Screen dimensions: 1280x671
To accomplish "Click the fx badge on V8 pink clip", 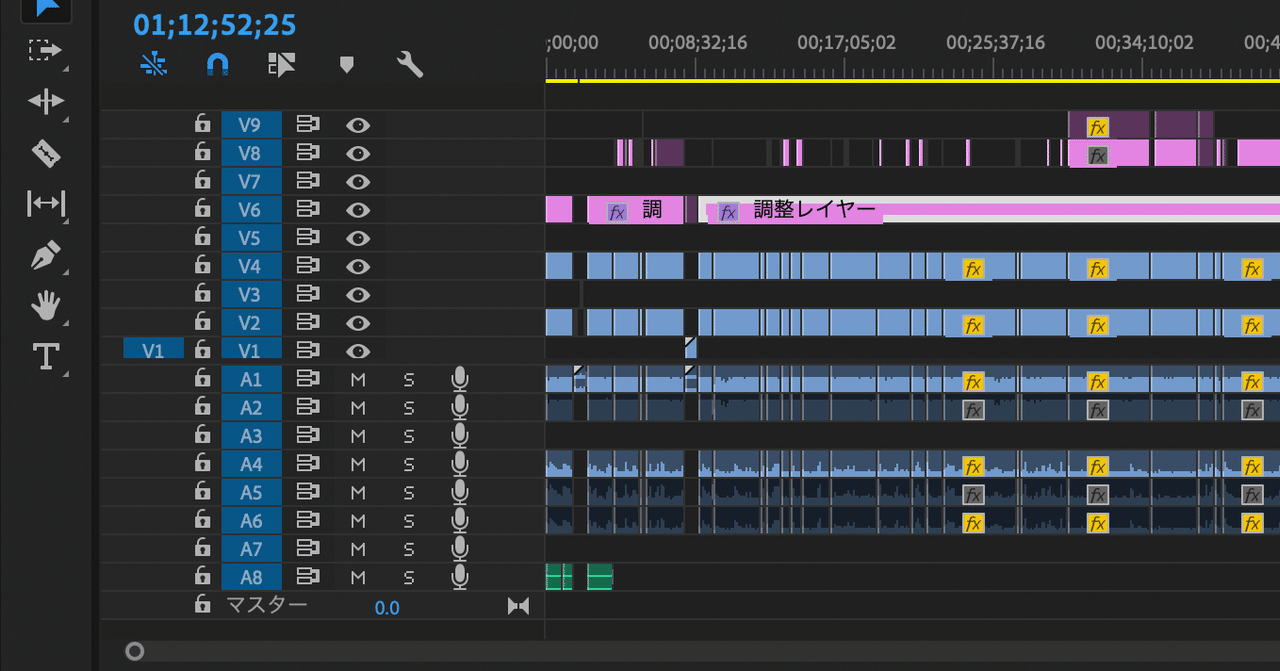I will pyautogui.click(x=1098, y=155).
